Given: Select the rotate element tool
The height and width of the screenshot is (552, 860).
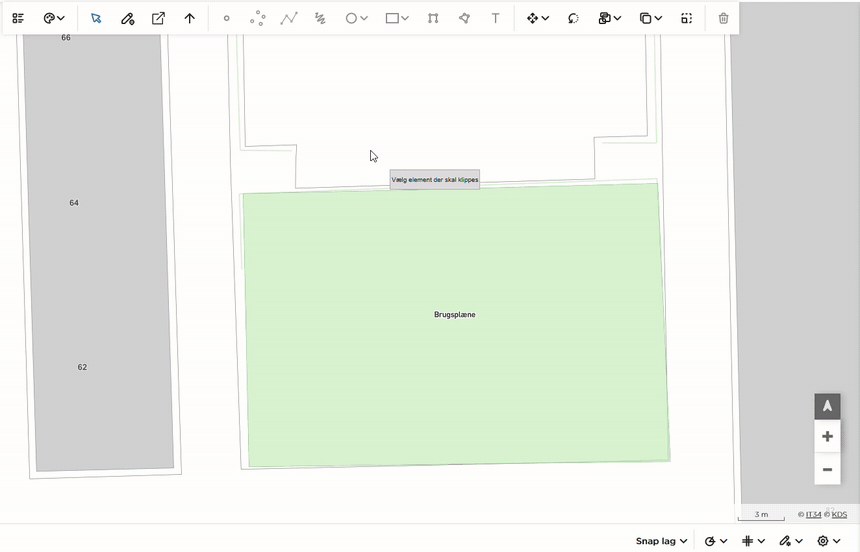Looking at the screenshot, I should pyautogui.click(x=573, y=18).
